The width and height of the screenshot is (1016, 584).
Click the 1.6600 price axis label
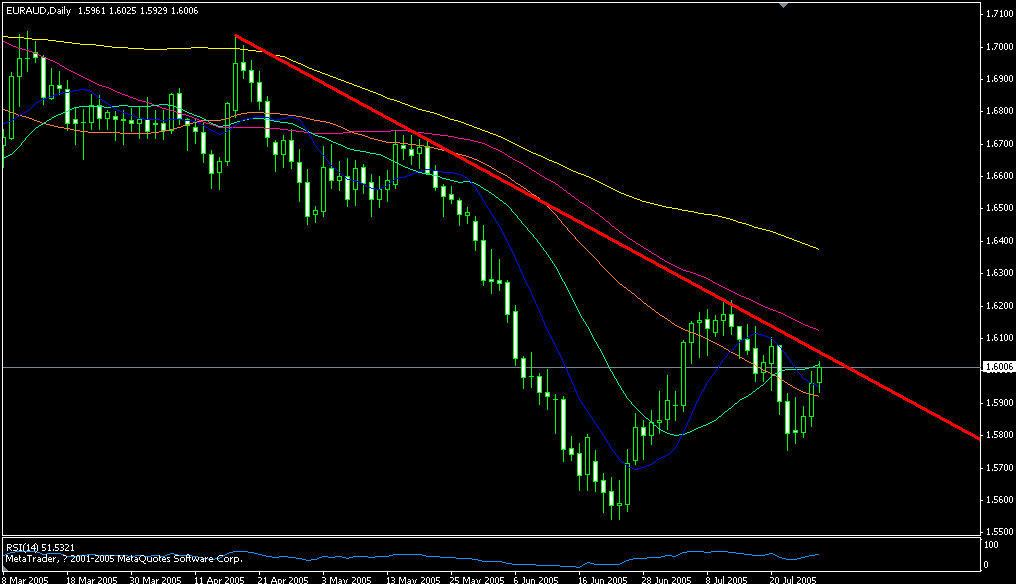tap(999, 176)
